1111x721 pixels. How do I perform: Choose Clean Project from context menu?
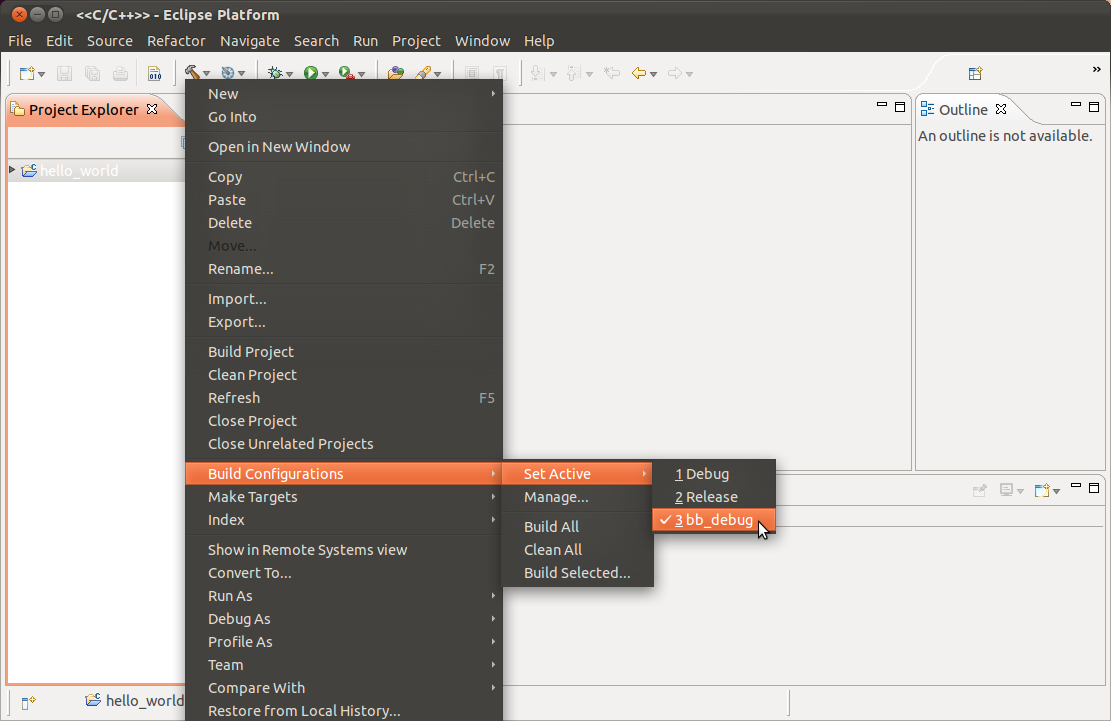[x=344, y=375]
